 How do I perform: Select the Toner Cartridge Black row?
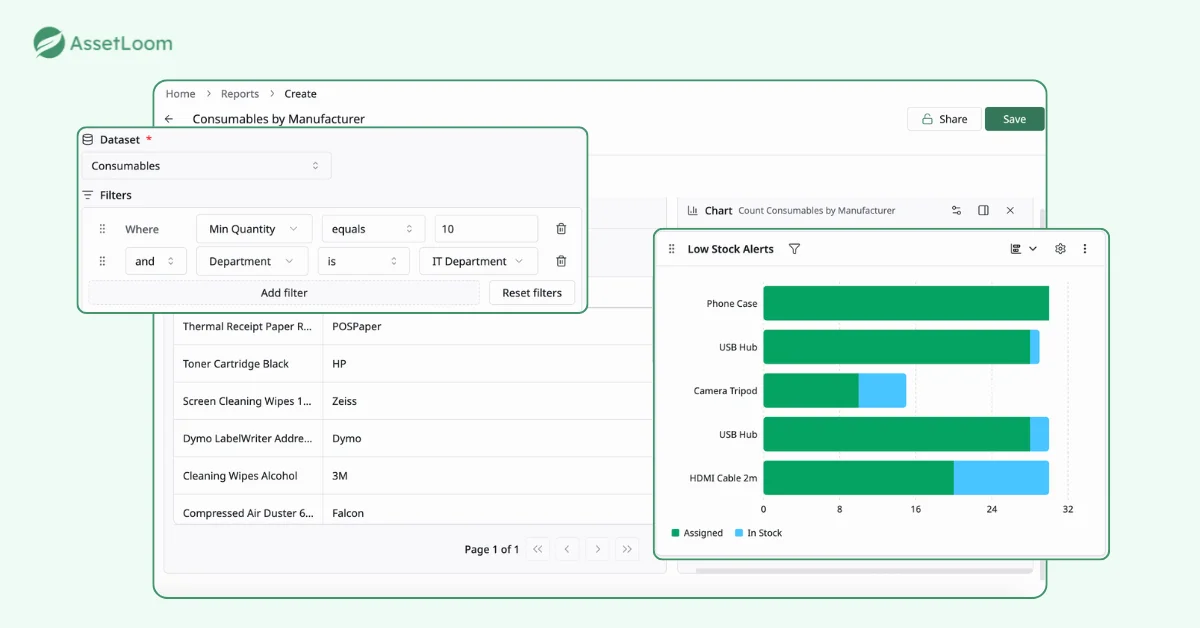[413, 364]
